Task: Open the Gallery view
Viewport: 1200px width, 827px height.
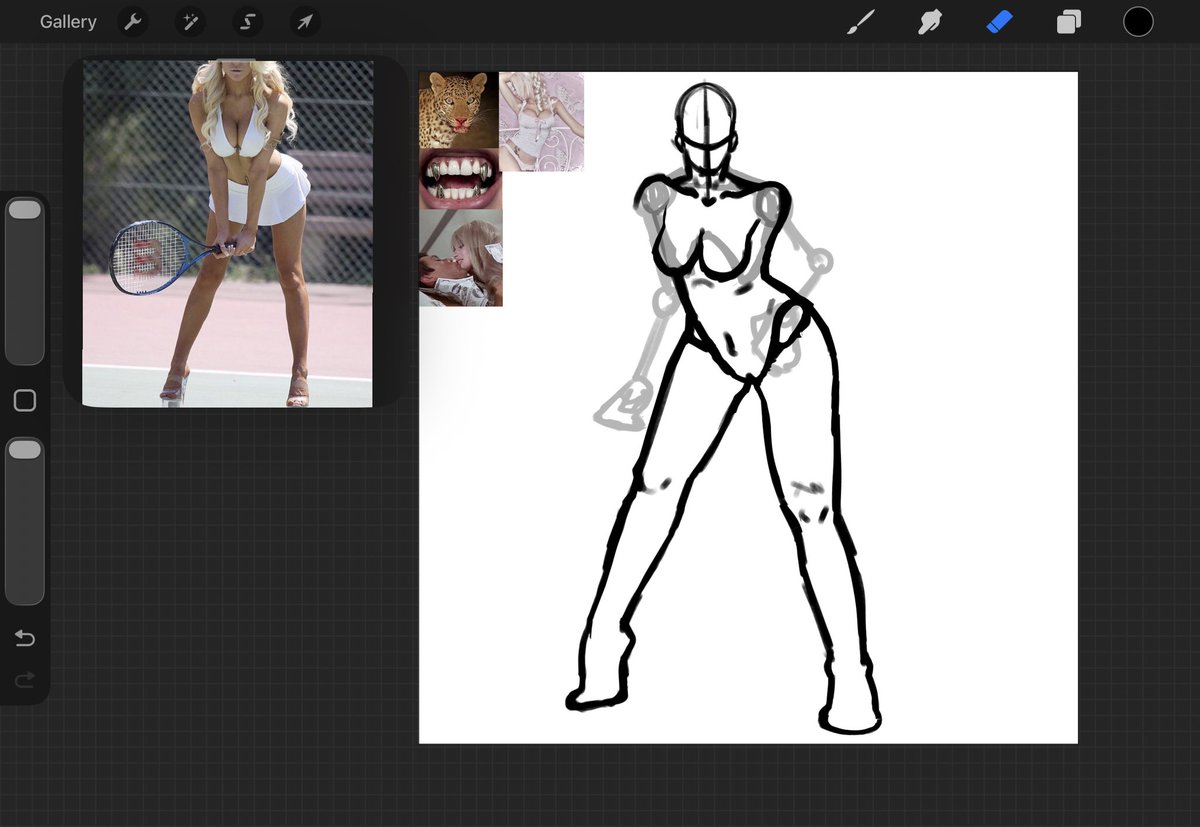Action: (x=68, y=22)
